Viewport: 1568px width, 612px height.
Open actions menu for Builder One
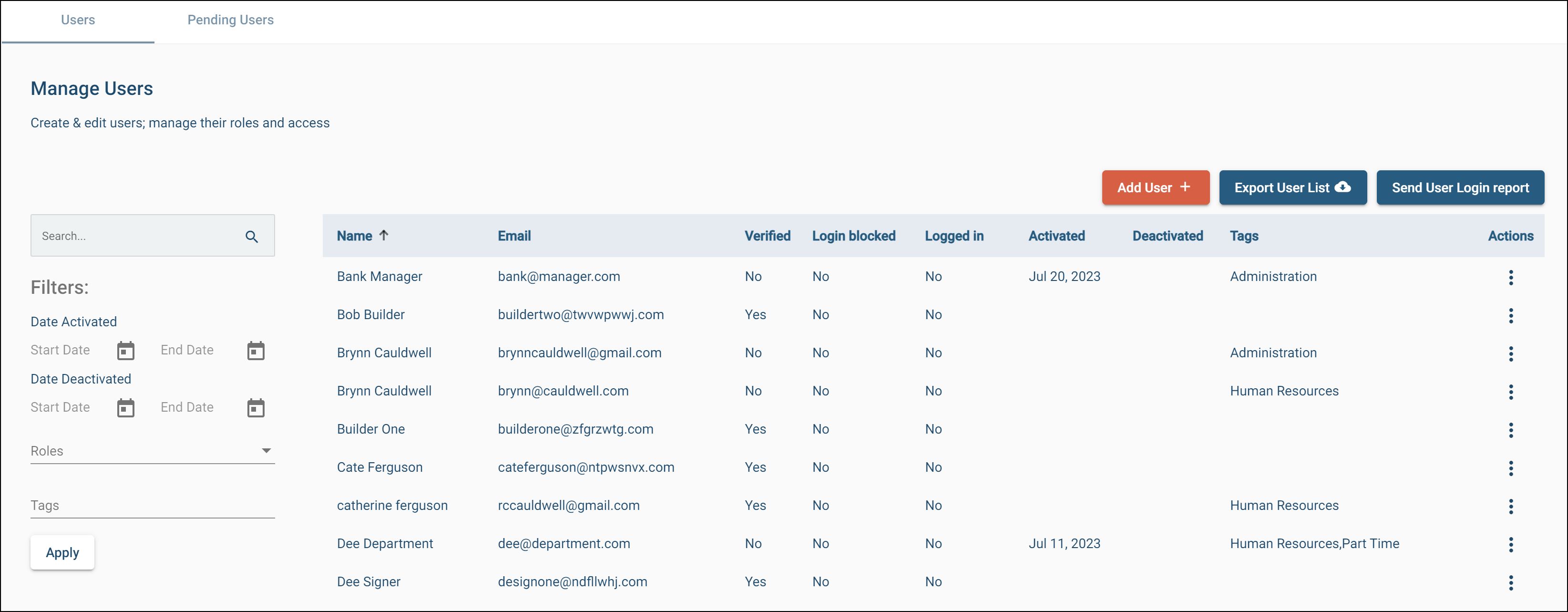(x=1510, y=430)
